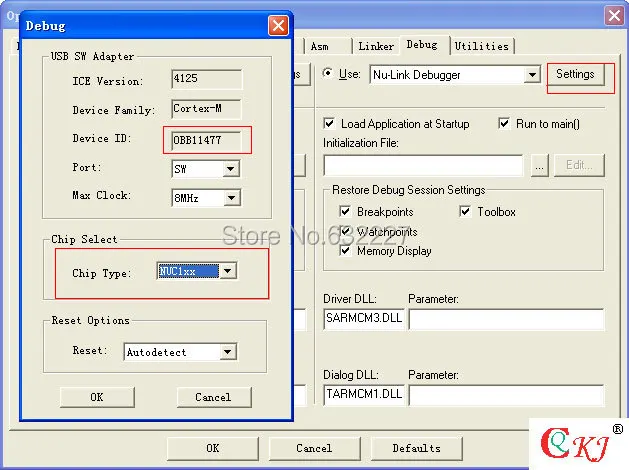Click OK in the Debug dialog
Viewport: 629px width, 470px height.
point(97,397)
